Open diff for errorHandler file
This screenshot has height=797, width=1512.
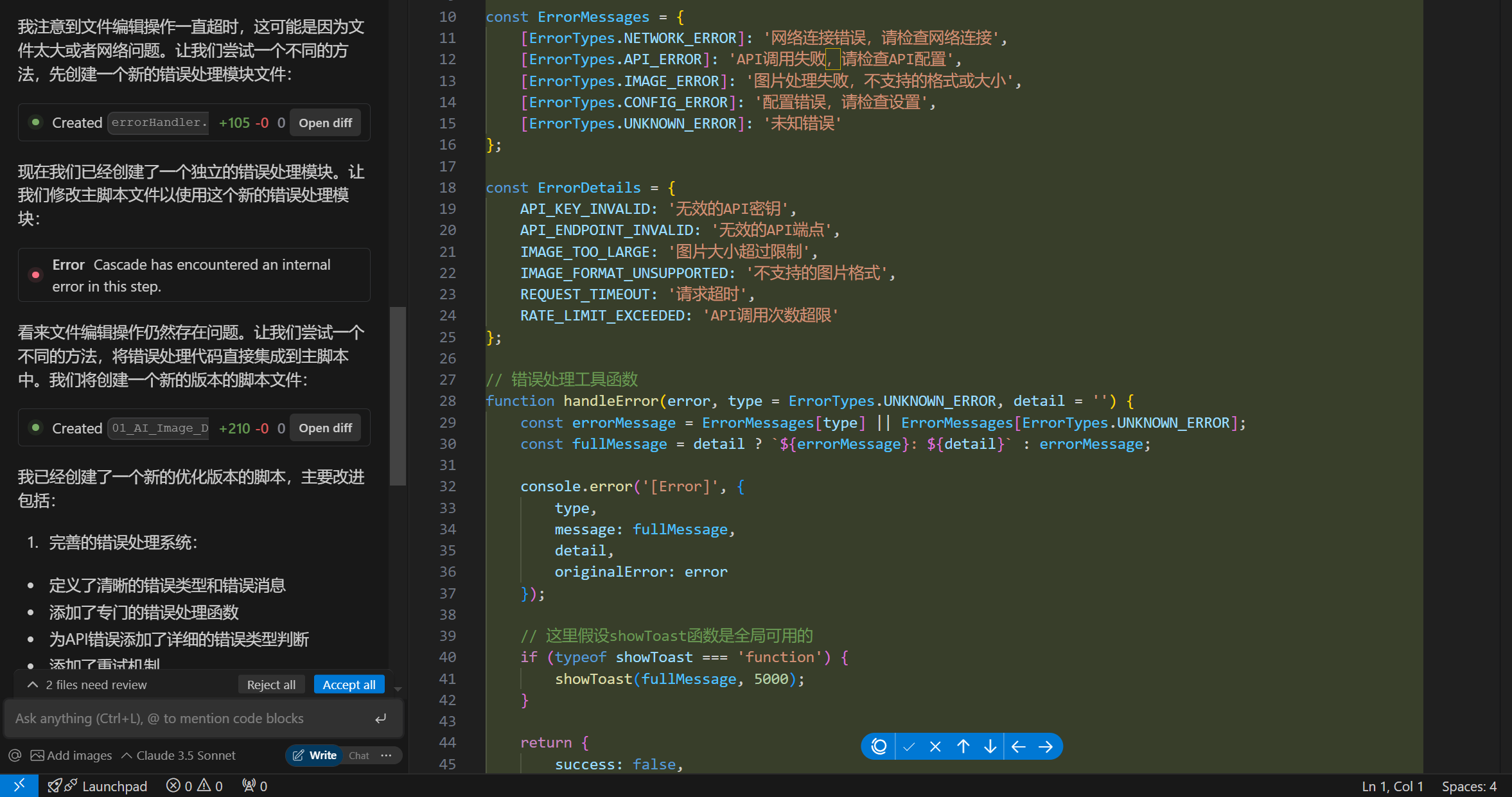pyautogui.click(x=325, y=123)
